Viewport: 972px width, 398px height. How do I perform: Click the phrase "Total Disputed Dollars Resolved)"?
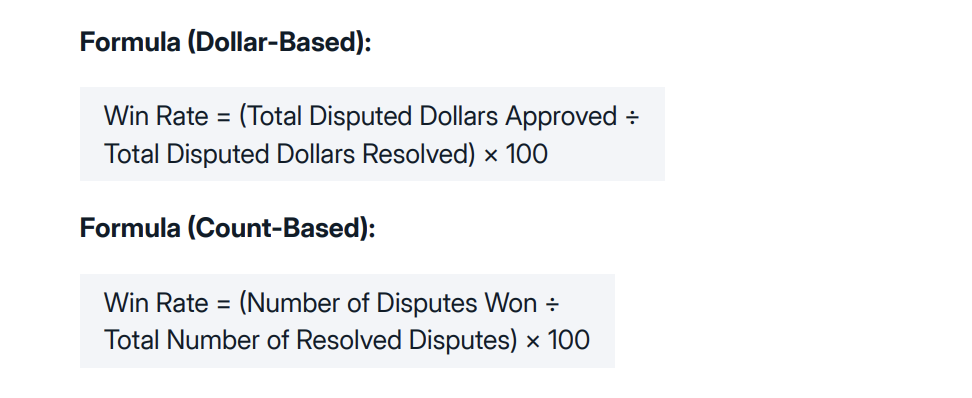point(290,154)
